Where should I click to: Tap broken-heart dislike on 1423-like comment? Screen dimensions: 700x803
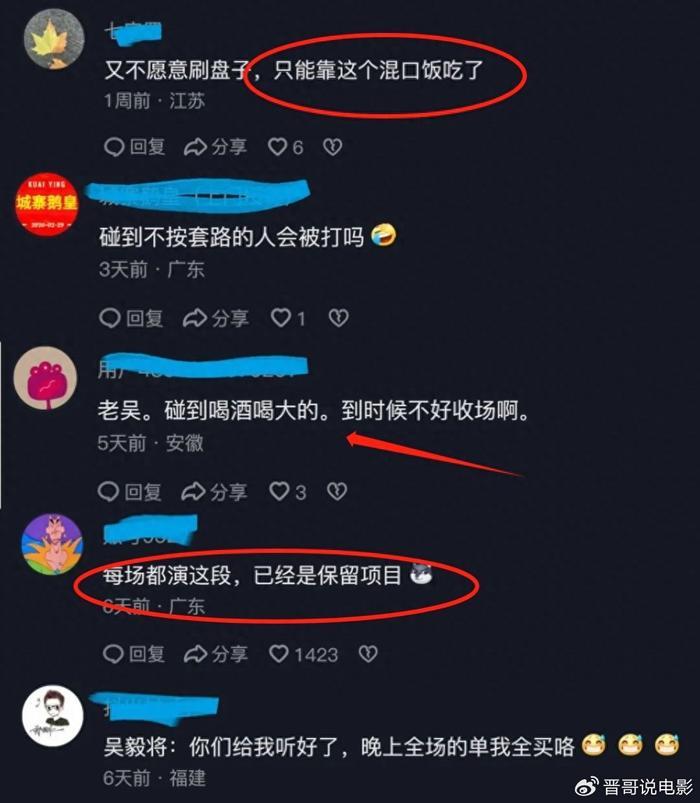coord(368,654)
